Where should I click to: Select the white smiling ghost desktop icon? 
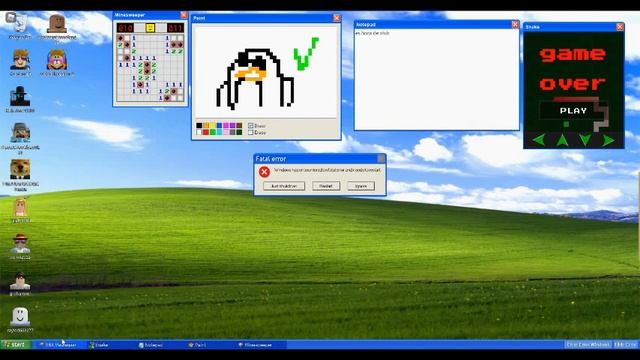point(20,320)
